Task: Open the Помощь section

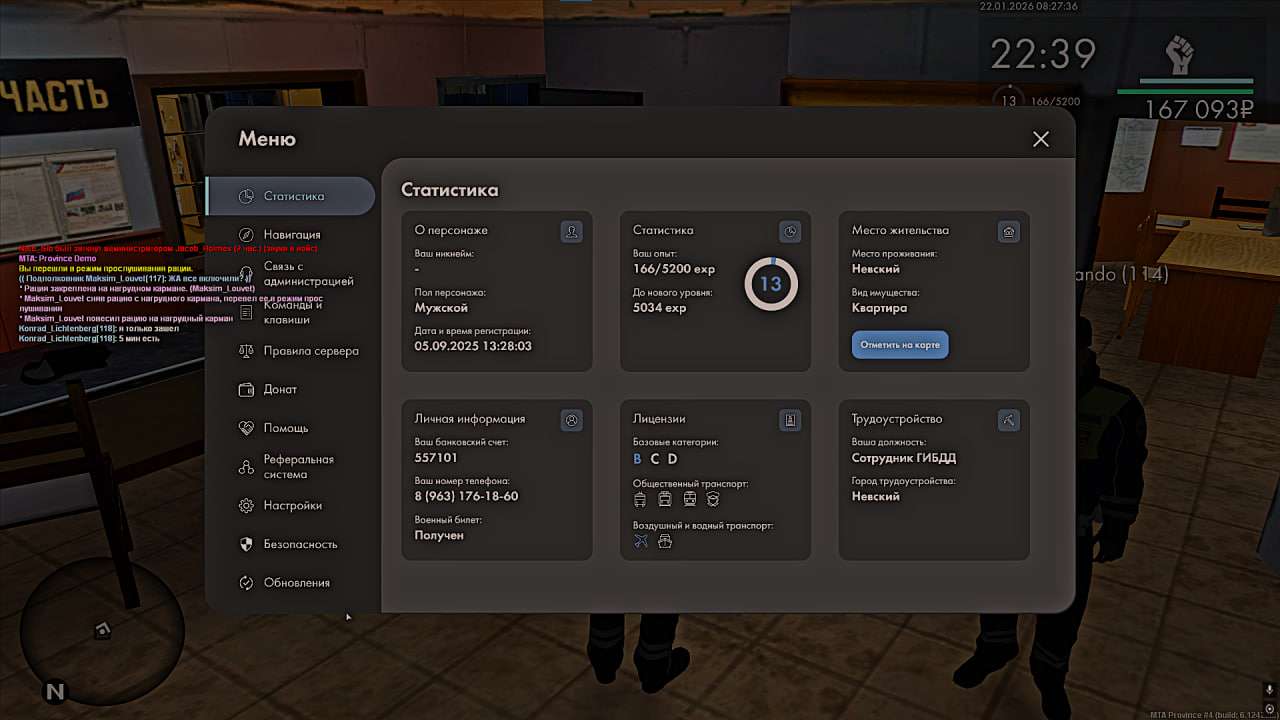Action: click(285, 428)
